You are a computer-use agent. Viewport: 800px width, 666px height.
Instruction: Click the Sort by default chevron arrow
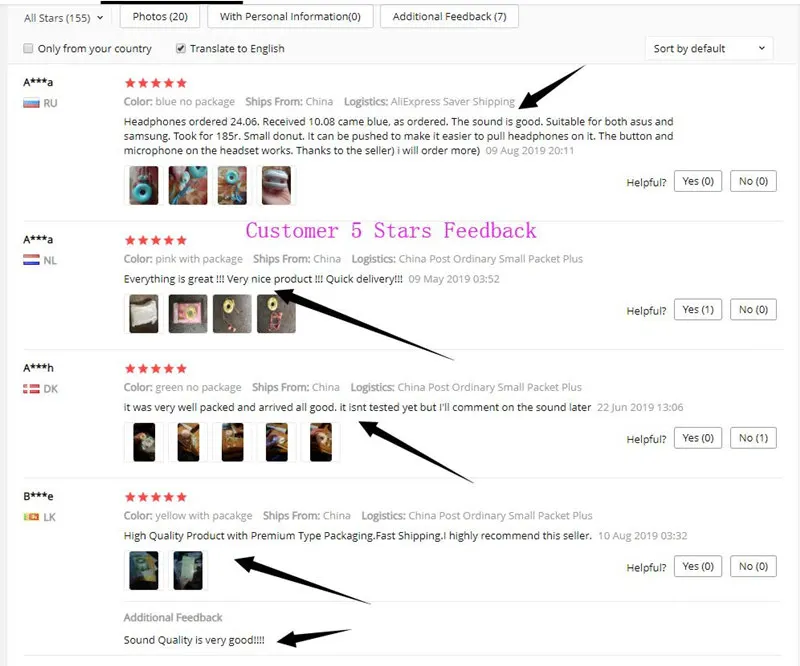[762, 48]
